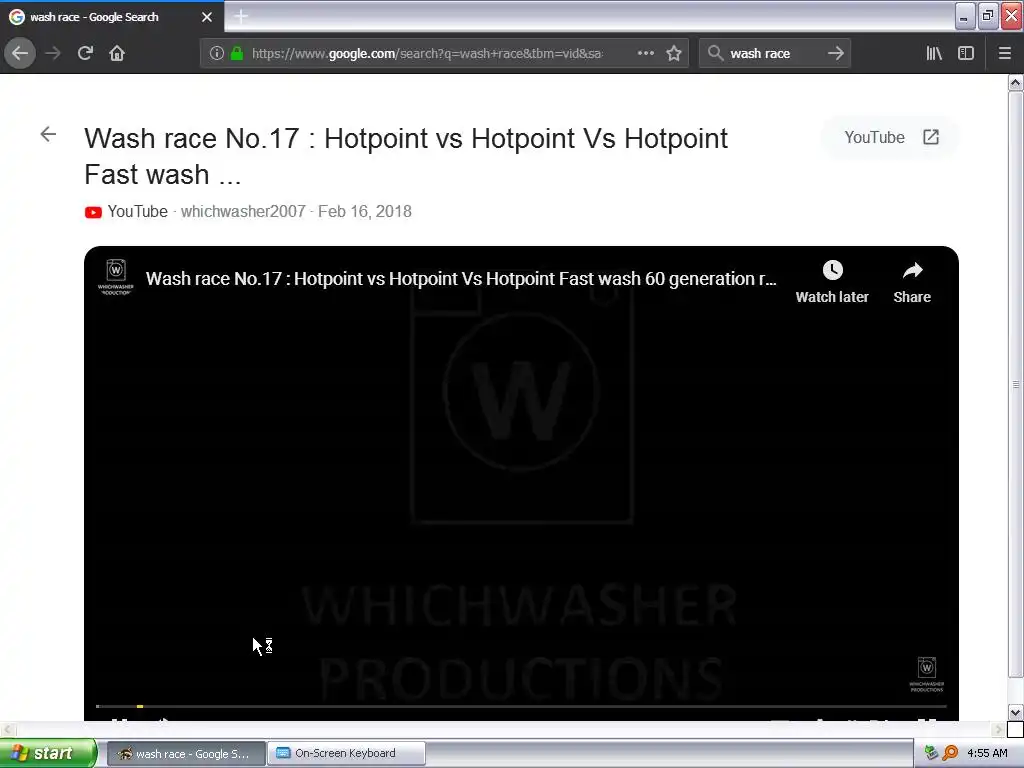Bookmark this page with the star

pos(674,53)
